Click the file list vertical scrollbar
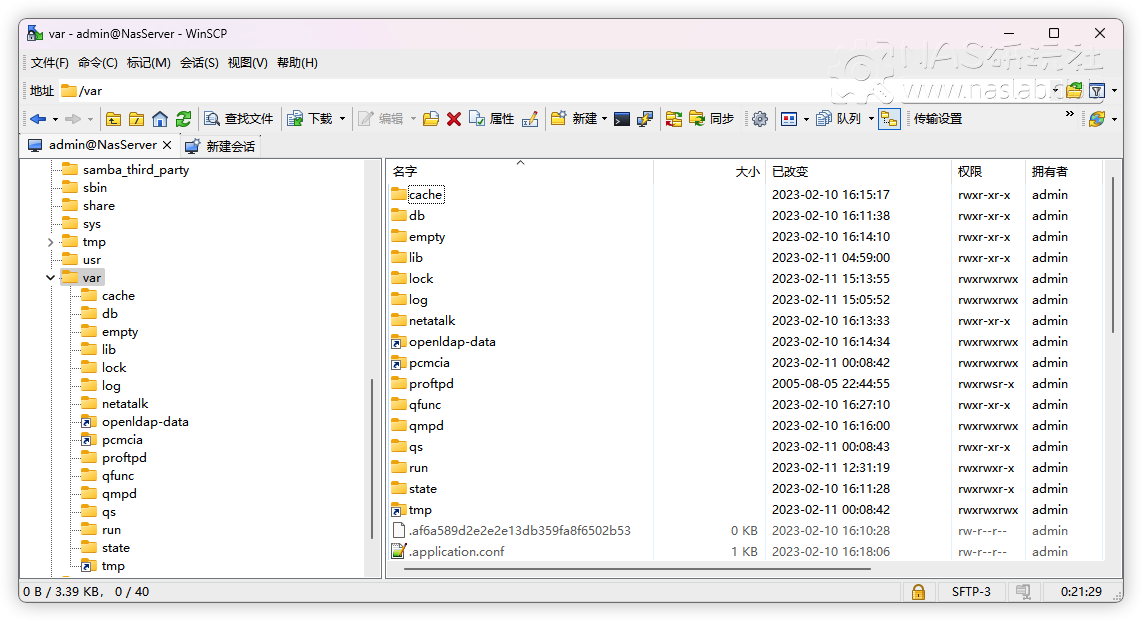Image resolution: width=1142 pixels, height=621 pixels. click(1113, 255)
